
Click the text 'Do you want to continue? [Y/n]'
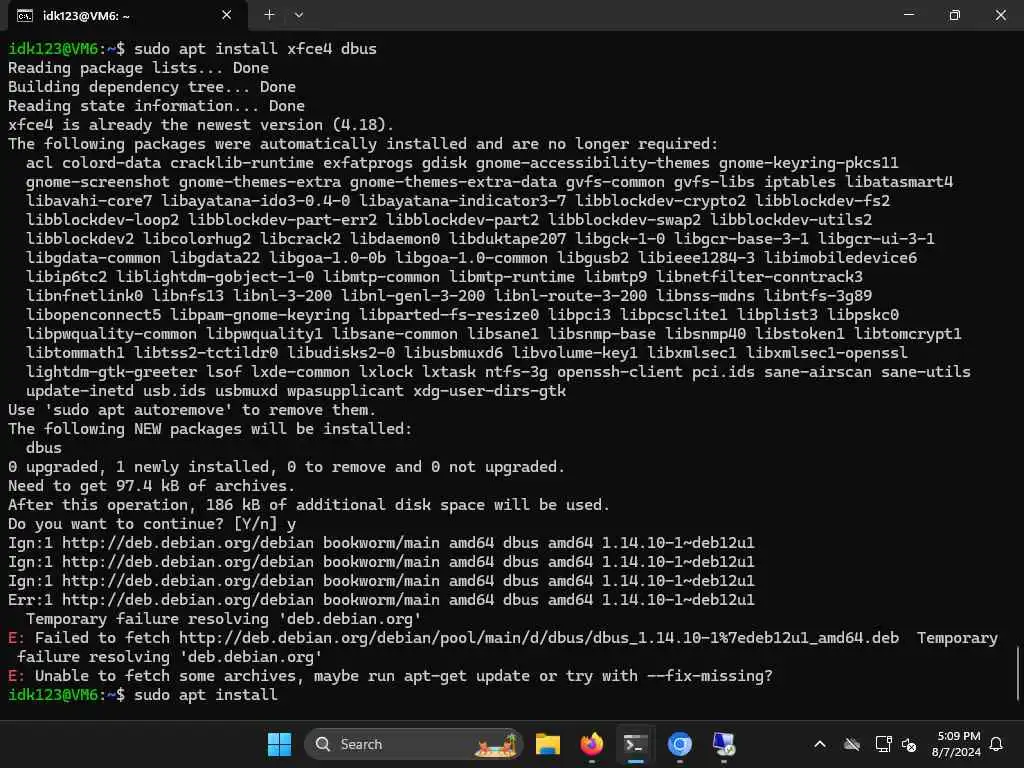pos(142,524)
